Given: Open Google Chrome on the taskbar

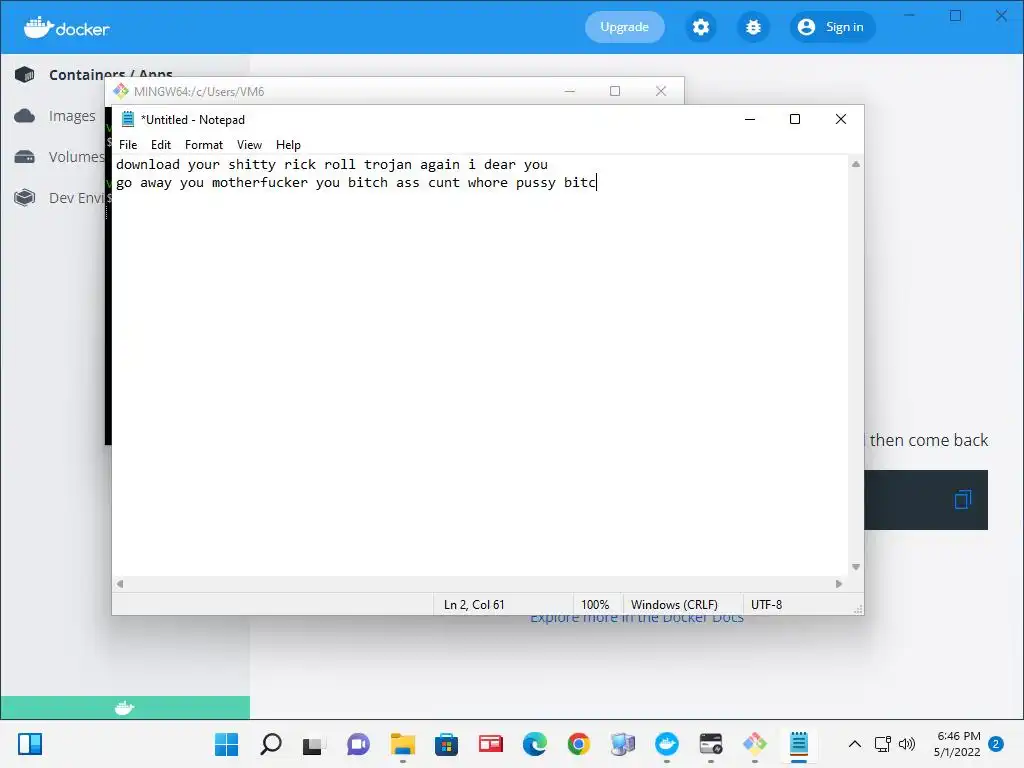Looking at the screenshot, I should [x=578, y=744].
